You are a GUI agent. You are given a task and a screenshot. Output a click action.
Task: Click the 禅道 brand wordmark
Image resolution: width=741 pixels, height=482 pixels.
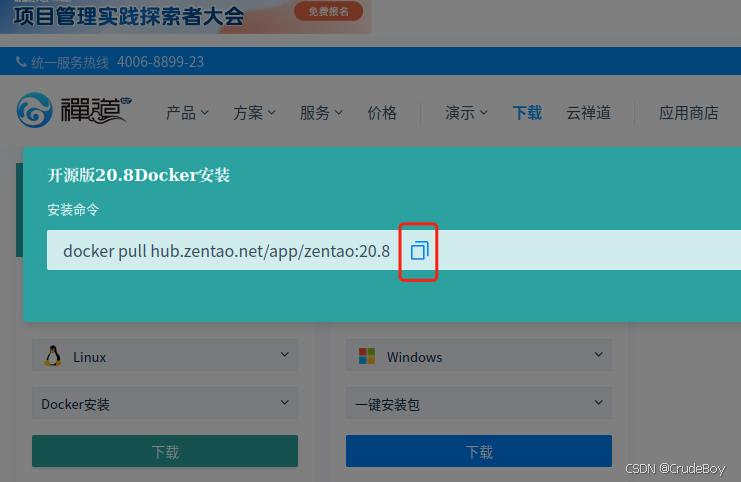coord(96,110)
